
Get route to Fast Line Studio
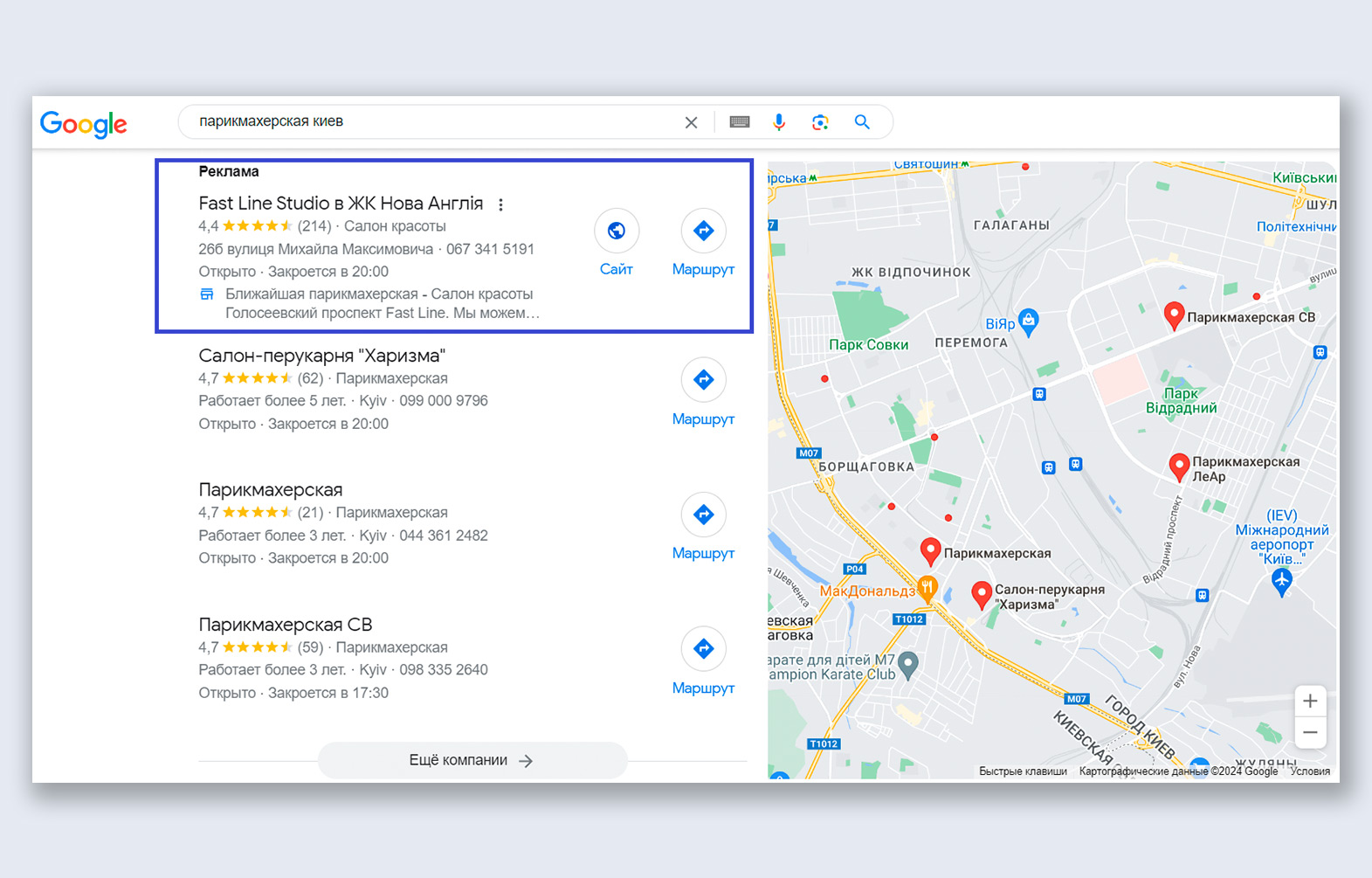tap(703, 231)
